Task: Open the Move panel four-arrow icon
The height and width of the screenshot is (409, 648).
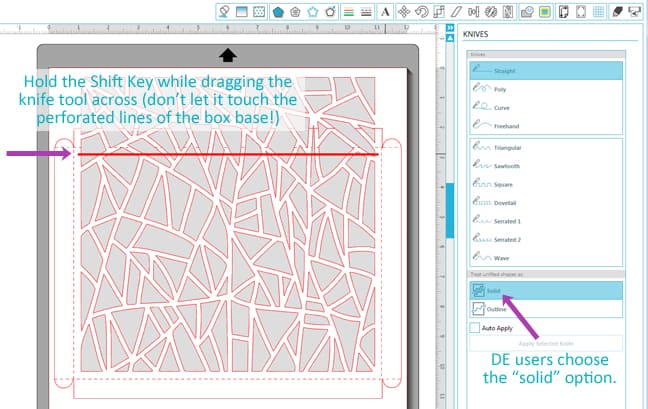Action: click(x=403, y=12)
